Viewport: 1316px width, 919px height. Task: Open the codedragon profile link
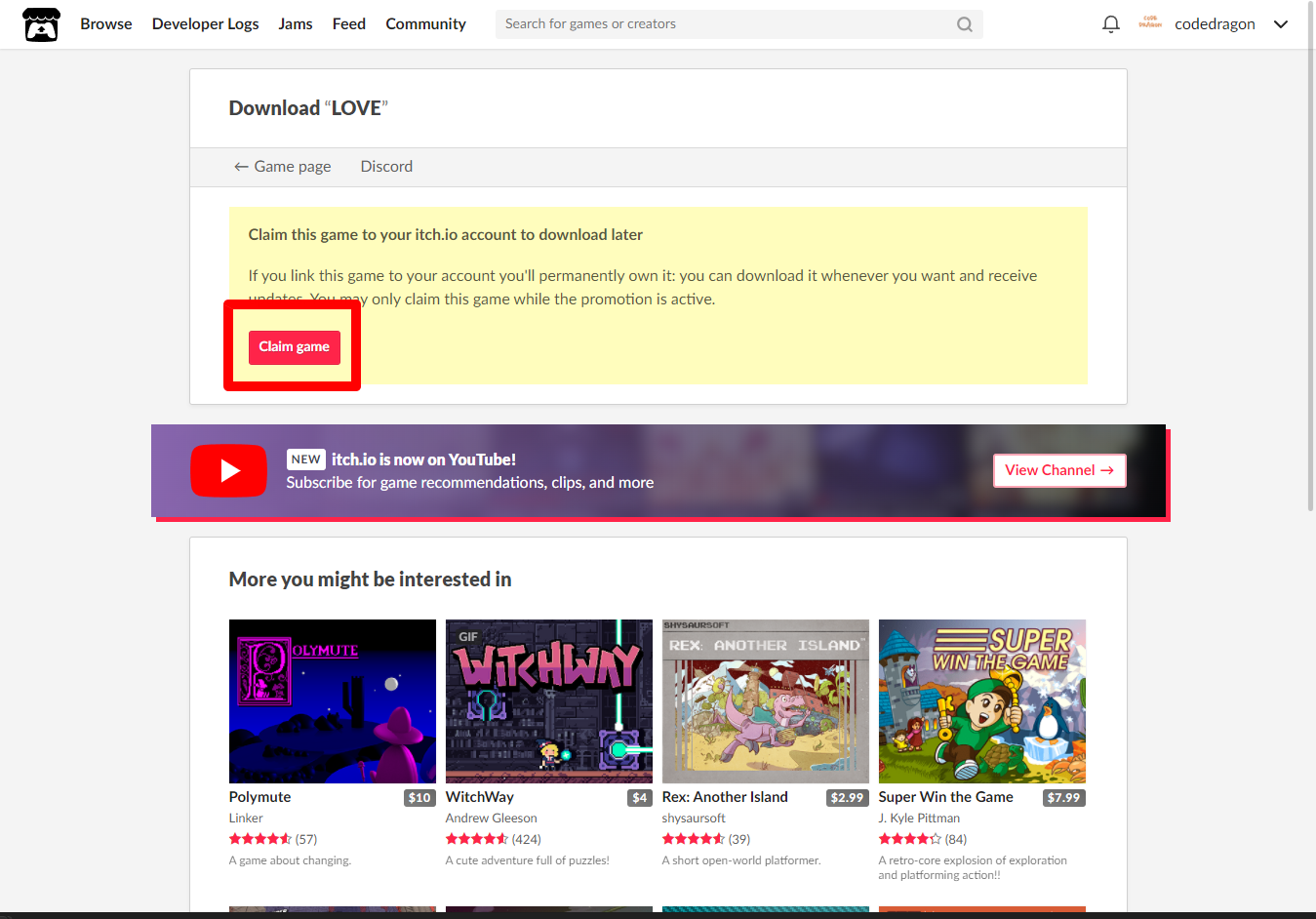coord(1215,24)
